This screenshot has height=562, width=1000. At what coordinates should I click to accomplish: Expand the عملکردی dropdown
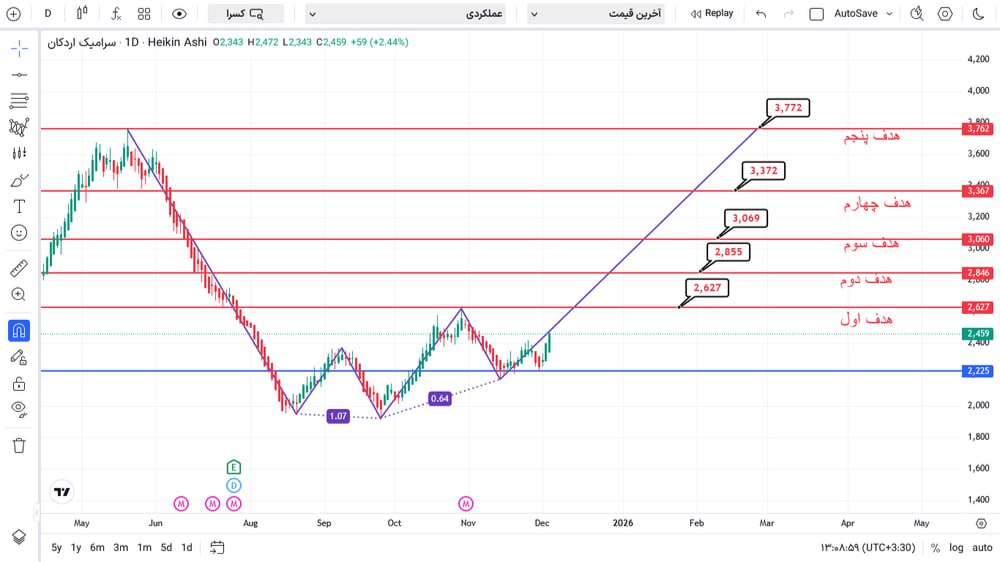[405, 14]
